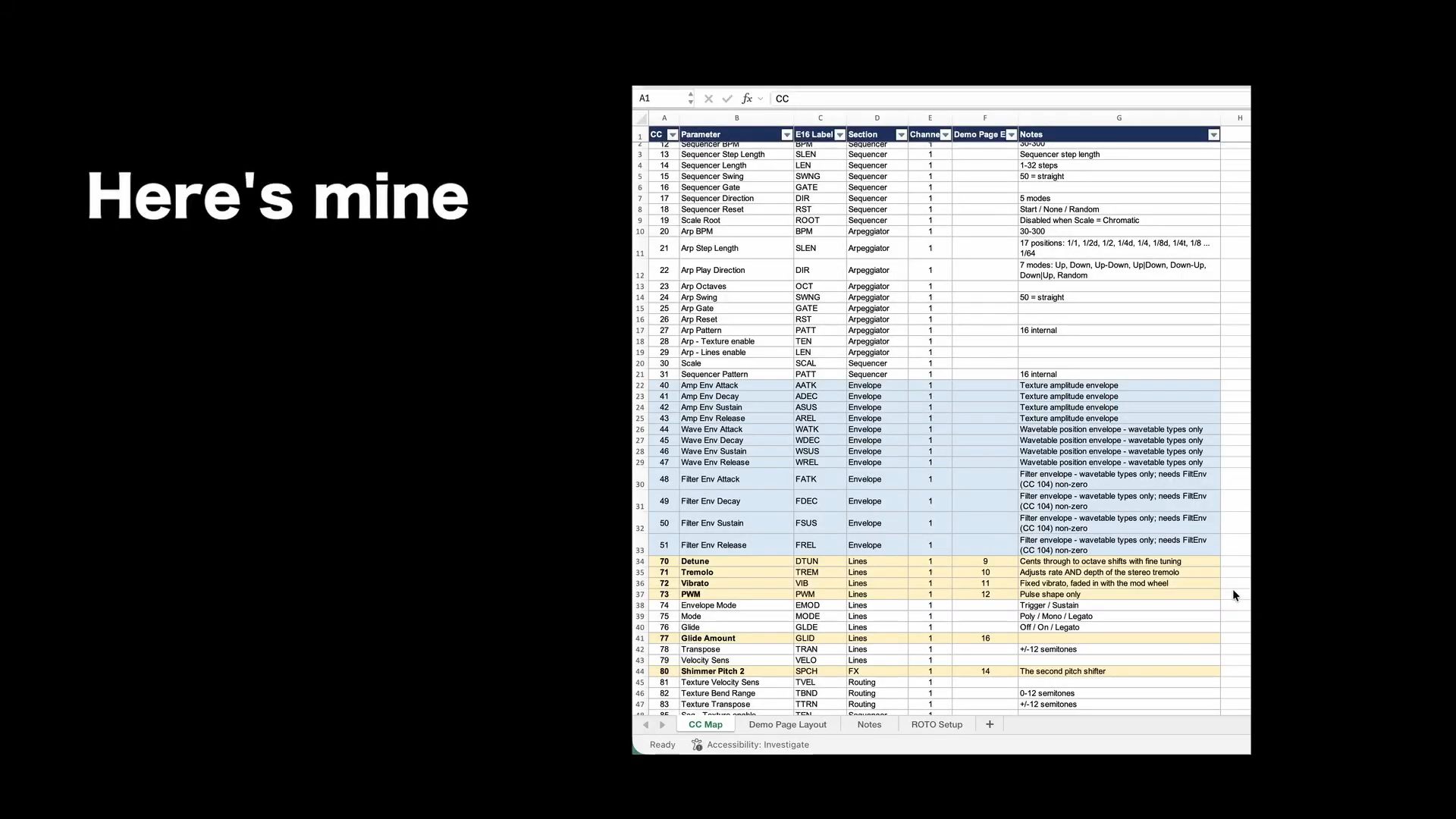Click the formula bar cancel X icon
This screenshot has height=819, width=1456.
tap(708, 99)
